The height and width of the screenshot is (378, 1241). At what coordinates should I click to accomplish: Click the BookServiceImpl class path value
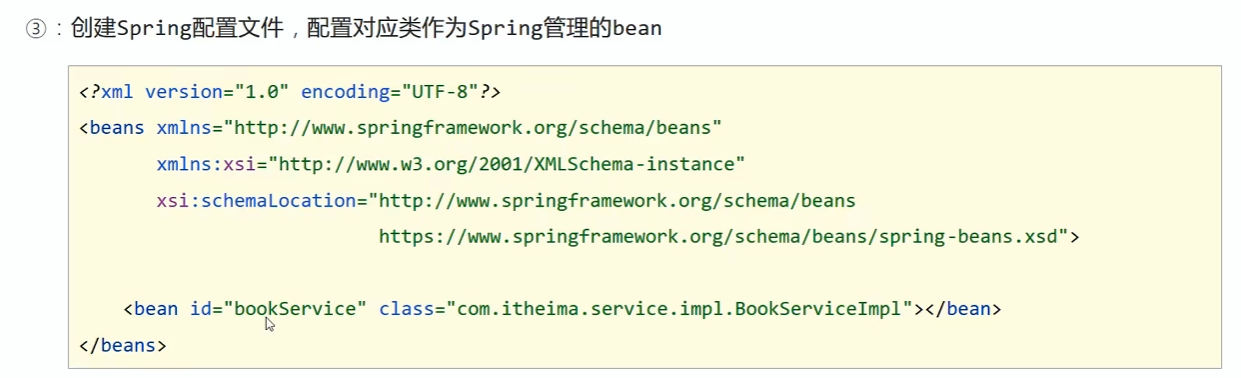(x=684, y=309)
